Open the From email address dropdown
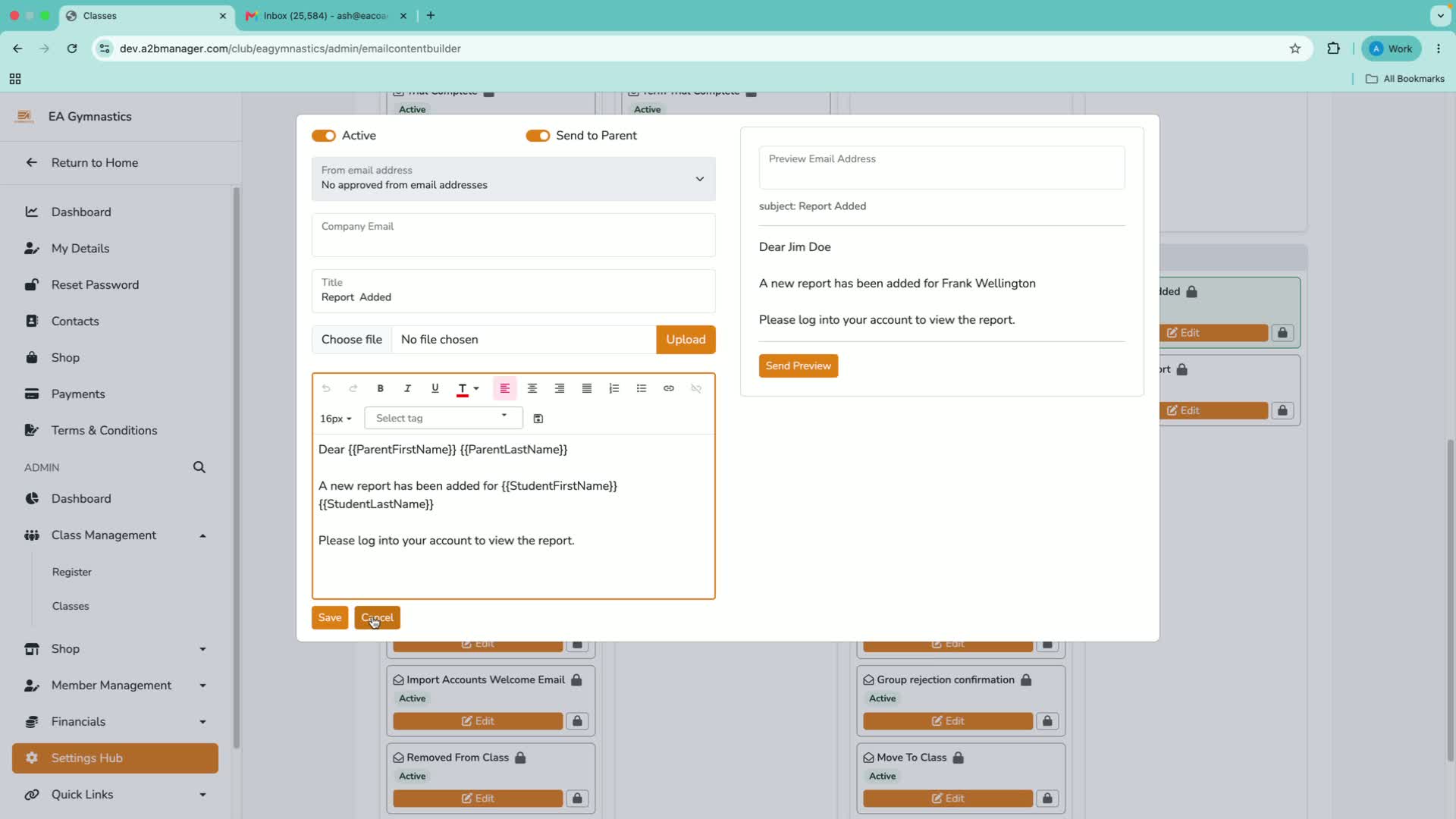The height and width of the screenshot is (819, 1456). [513, 178]
